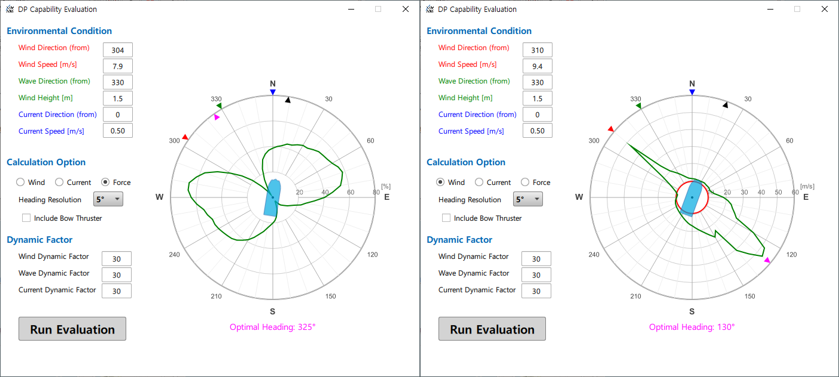Click the app icon in right window title bar

point(430,9)
